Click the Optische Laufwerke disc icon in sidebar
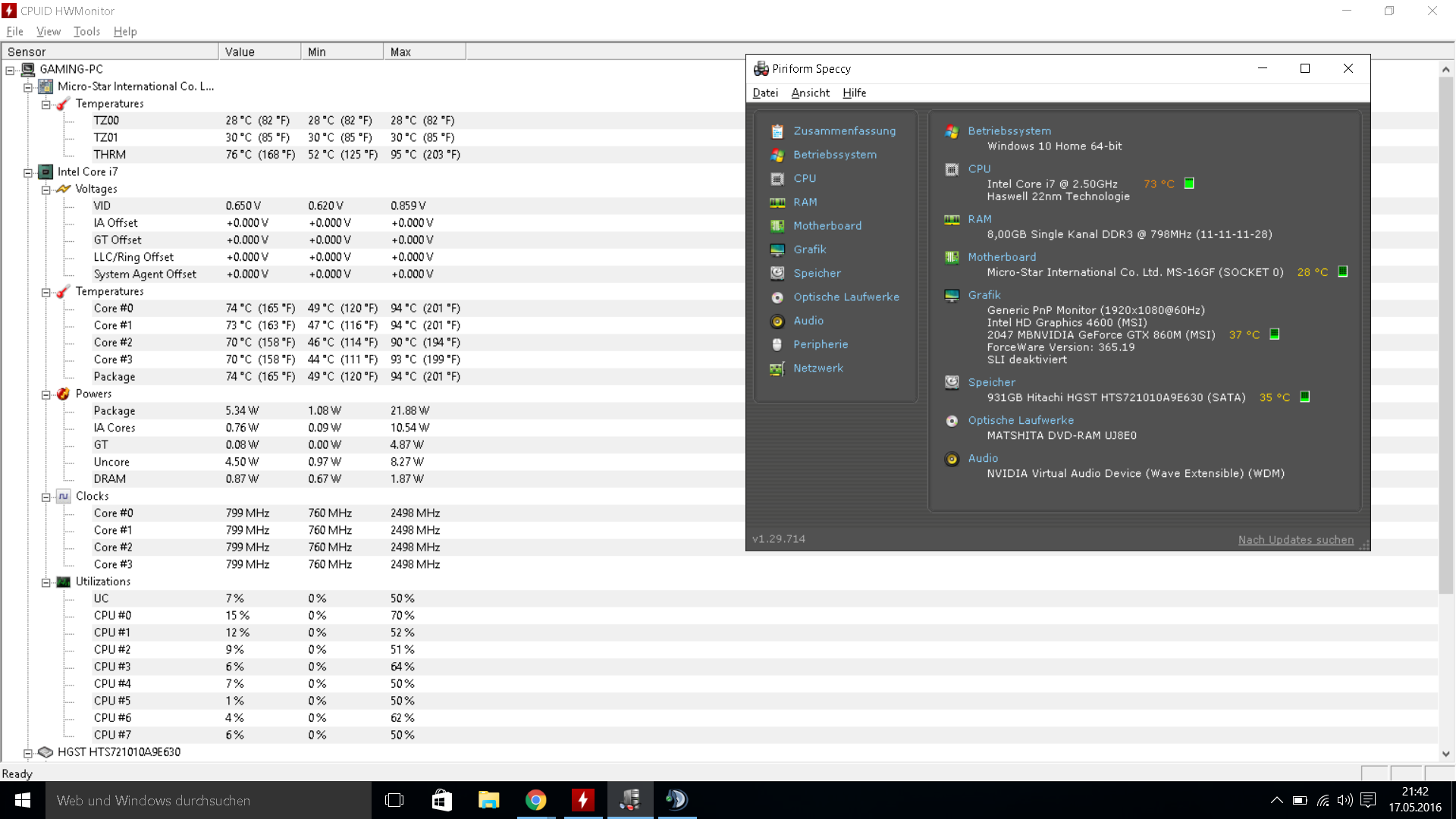 pos(777,297)
